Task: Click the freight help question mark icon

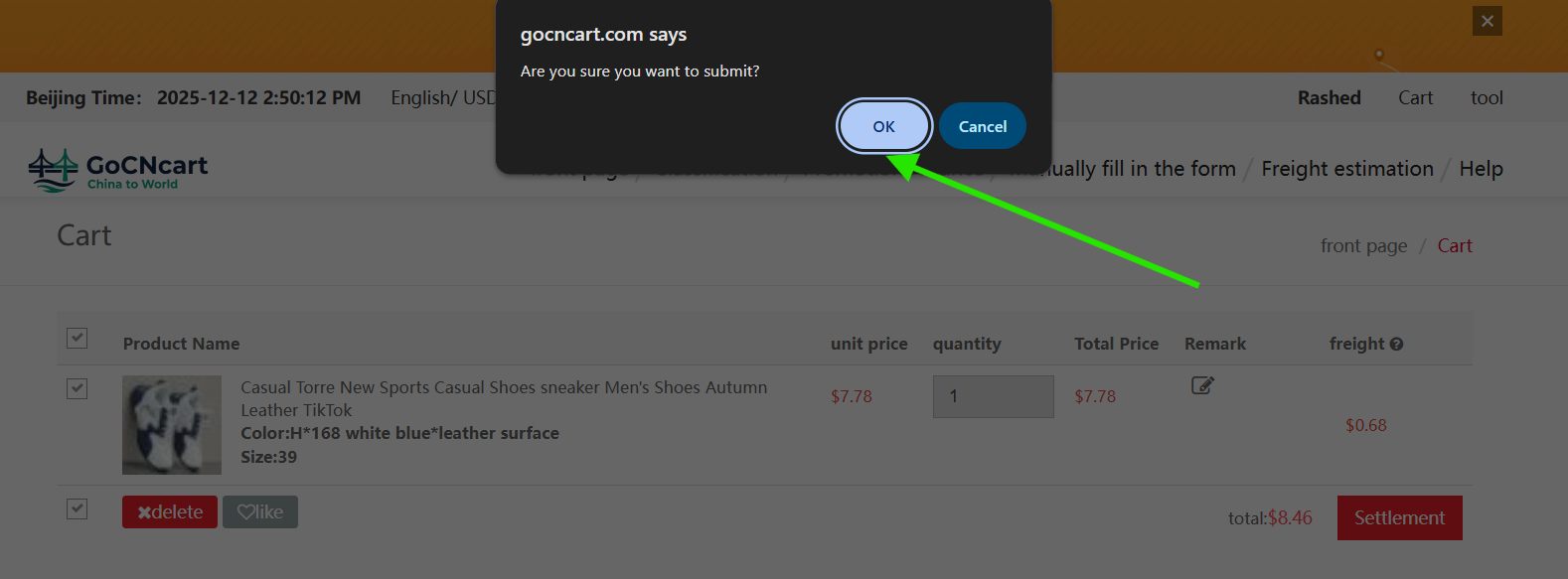Action: click(x=1397, y=343)
